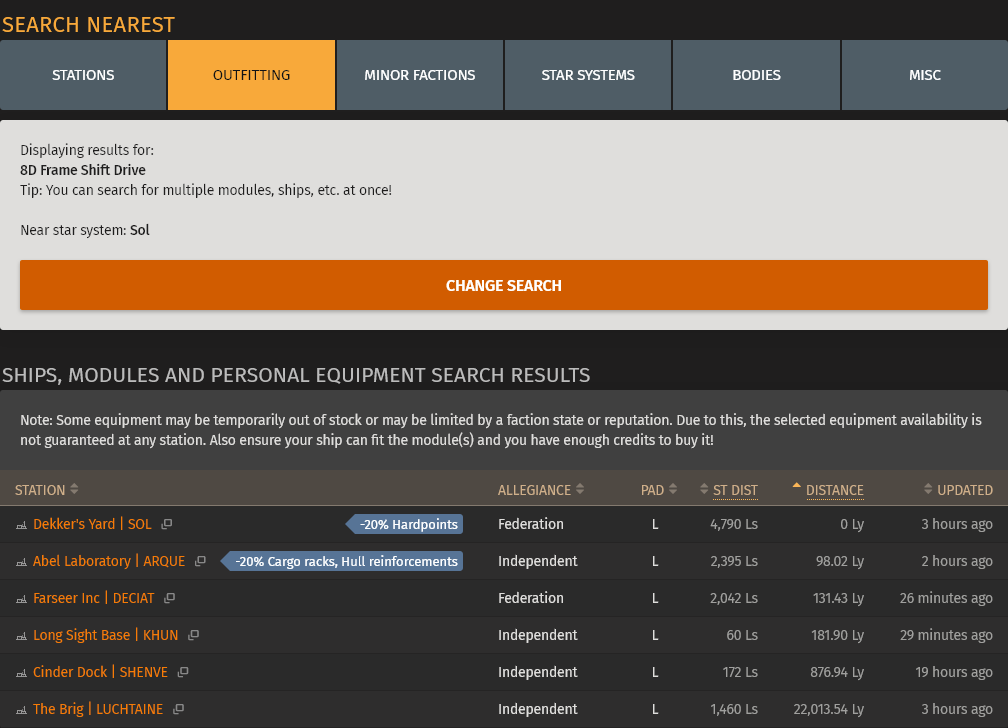The image size is (1008, 728).
Task: Click the 2,042 Ls station distance
Action: click(x=734, y=598)
